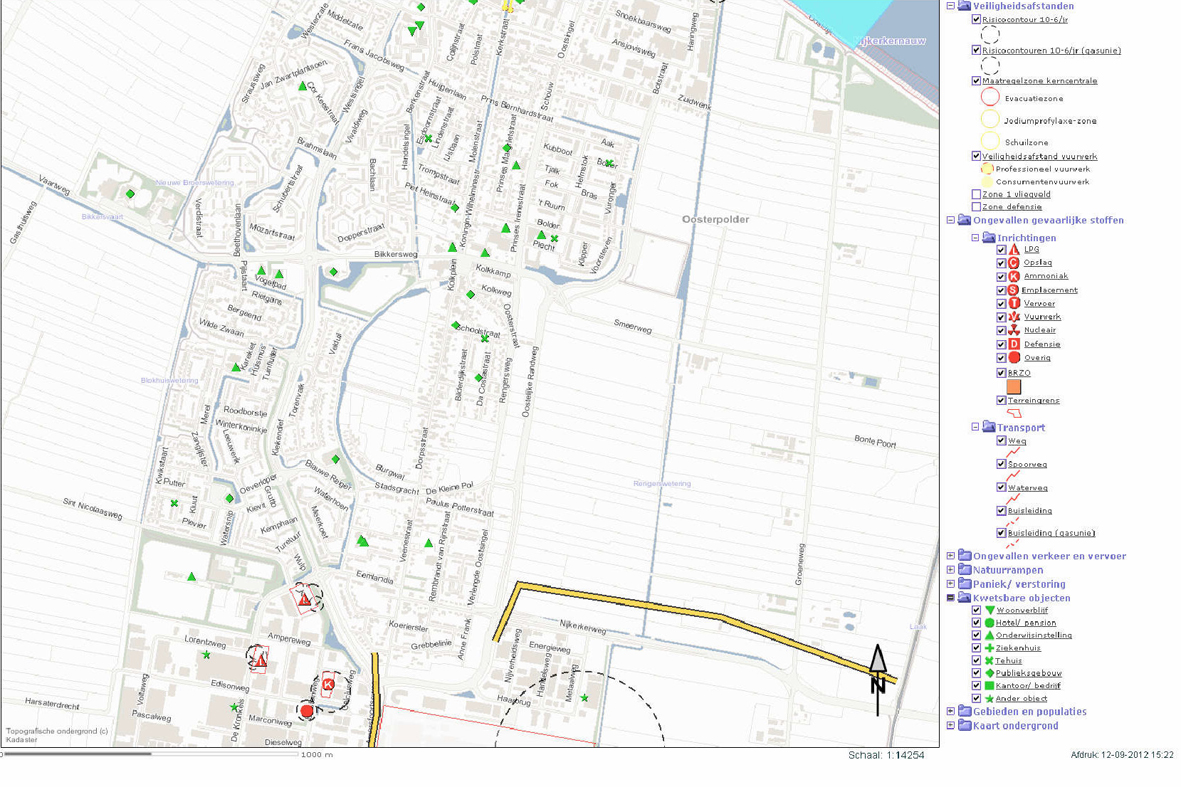Expand the Natuurrampen layer group
1181x787 pixels.
951,570
